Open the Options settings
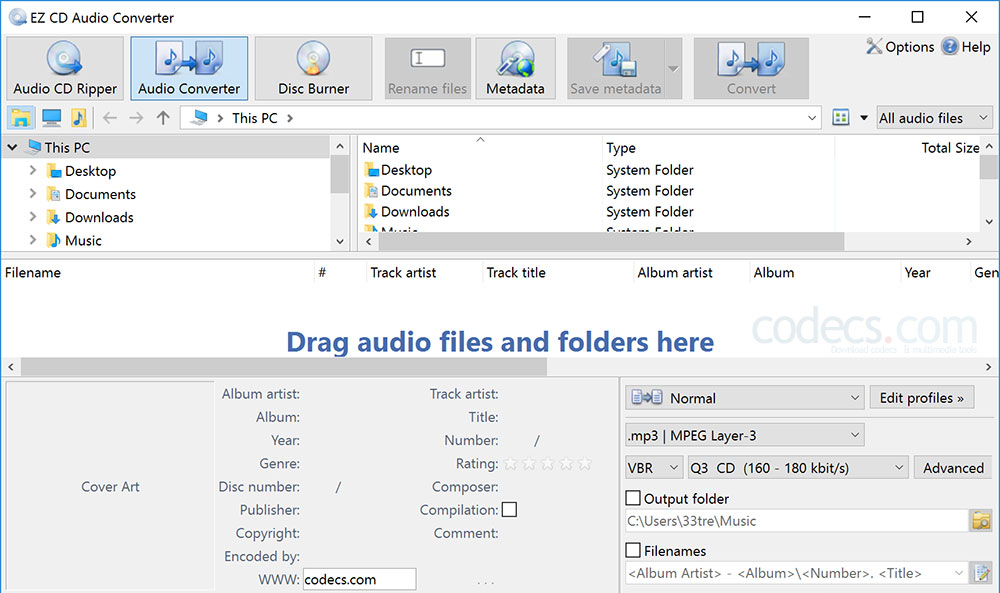This screenshot has height=593, width=1000. [900, 47]
